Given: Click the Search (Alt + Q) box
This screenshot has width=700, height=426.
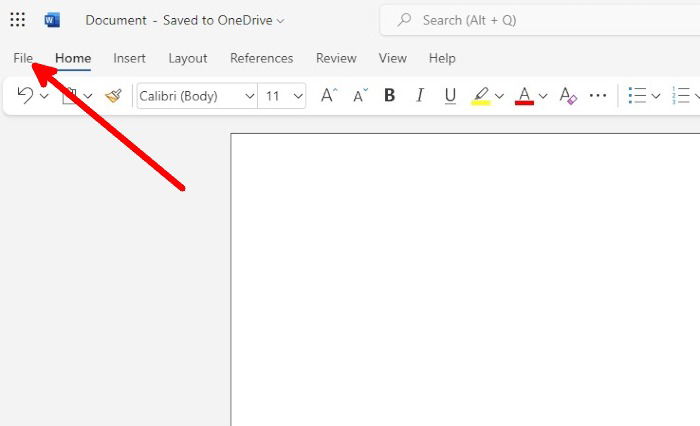Looking at the screenshot, I should [x=540, y=20].
